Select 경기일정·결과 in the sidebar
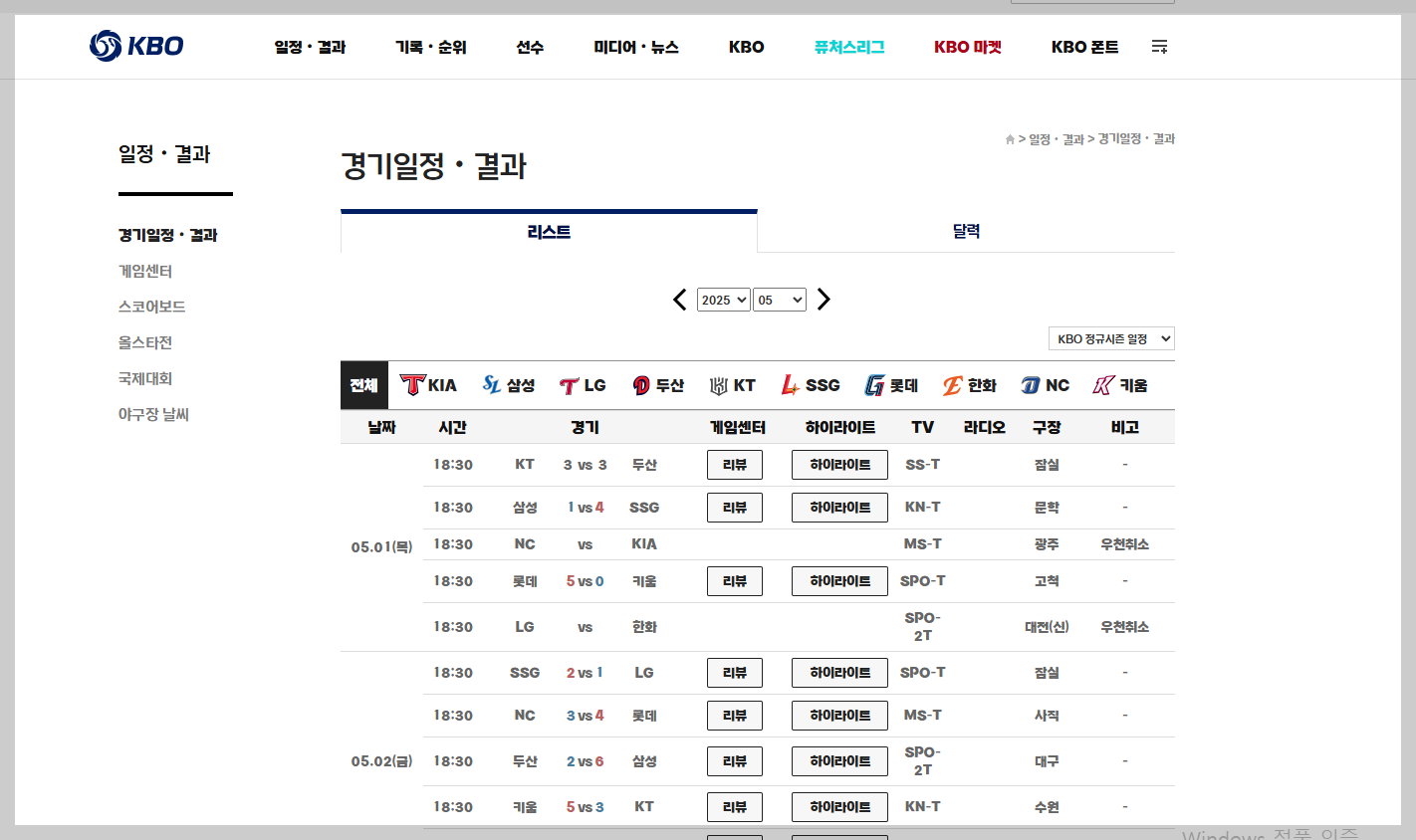 click(167, 235)
